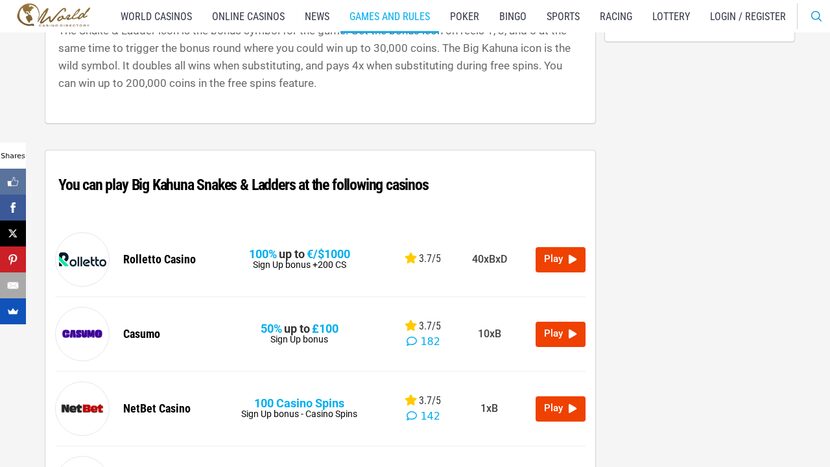
Task: Click the Facebook Like thumbs-up icon
Action: (x=13, y=182)
